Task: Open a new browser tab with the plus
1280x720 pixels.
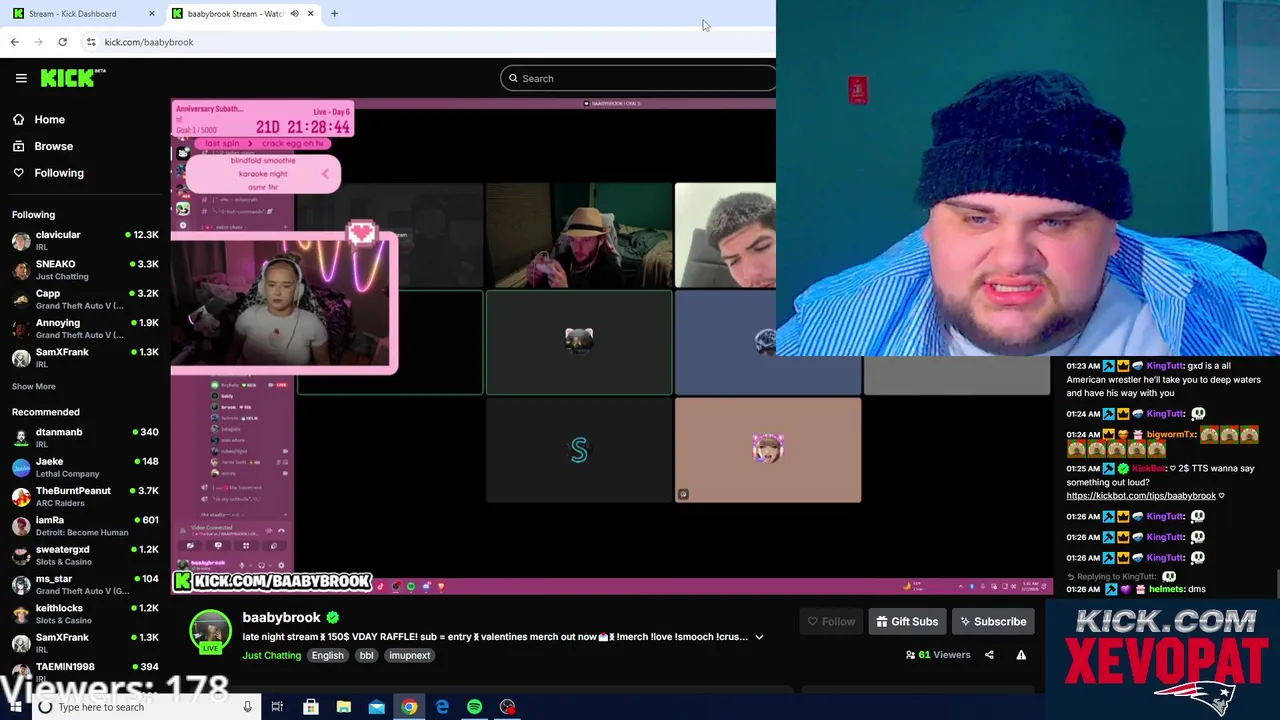Action: pyautogui.click(x=334, y=14)
